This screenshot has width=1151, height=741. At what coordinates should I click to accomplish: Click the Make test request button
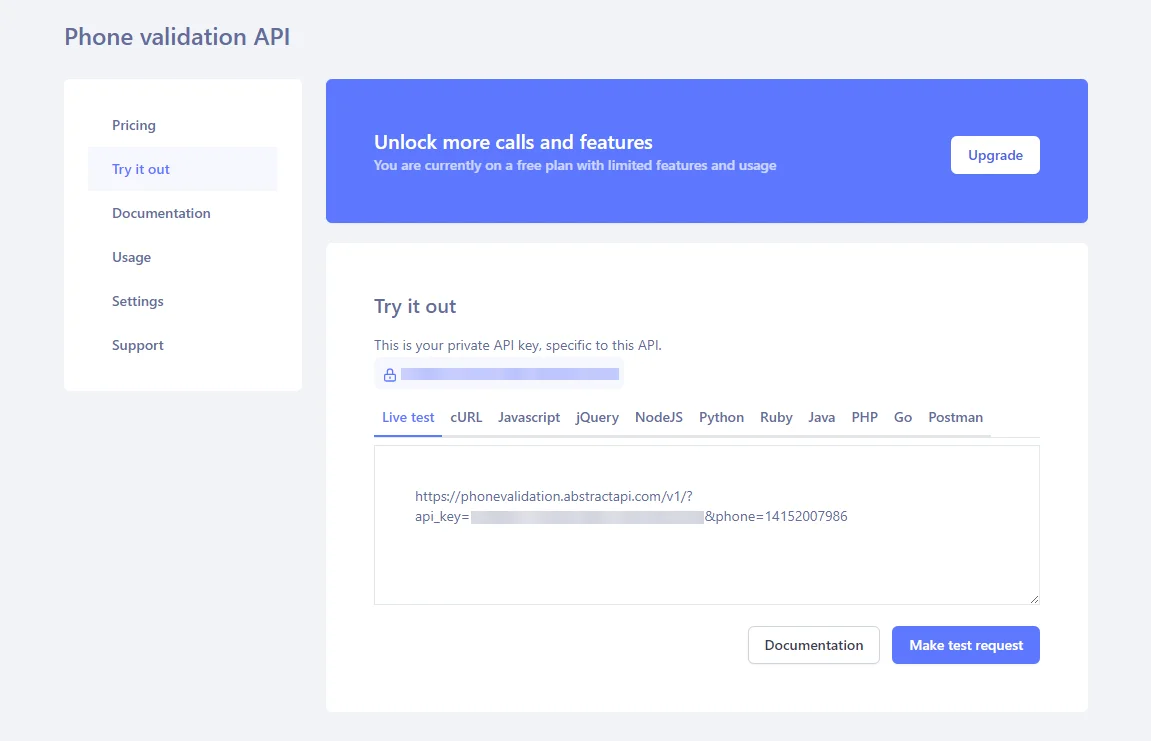[x=965, y=645]
